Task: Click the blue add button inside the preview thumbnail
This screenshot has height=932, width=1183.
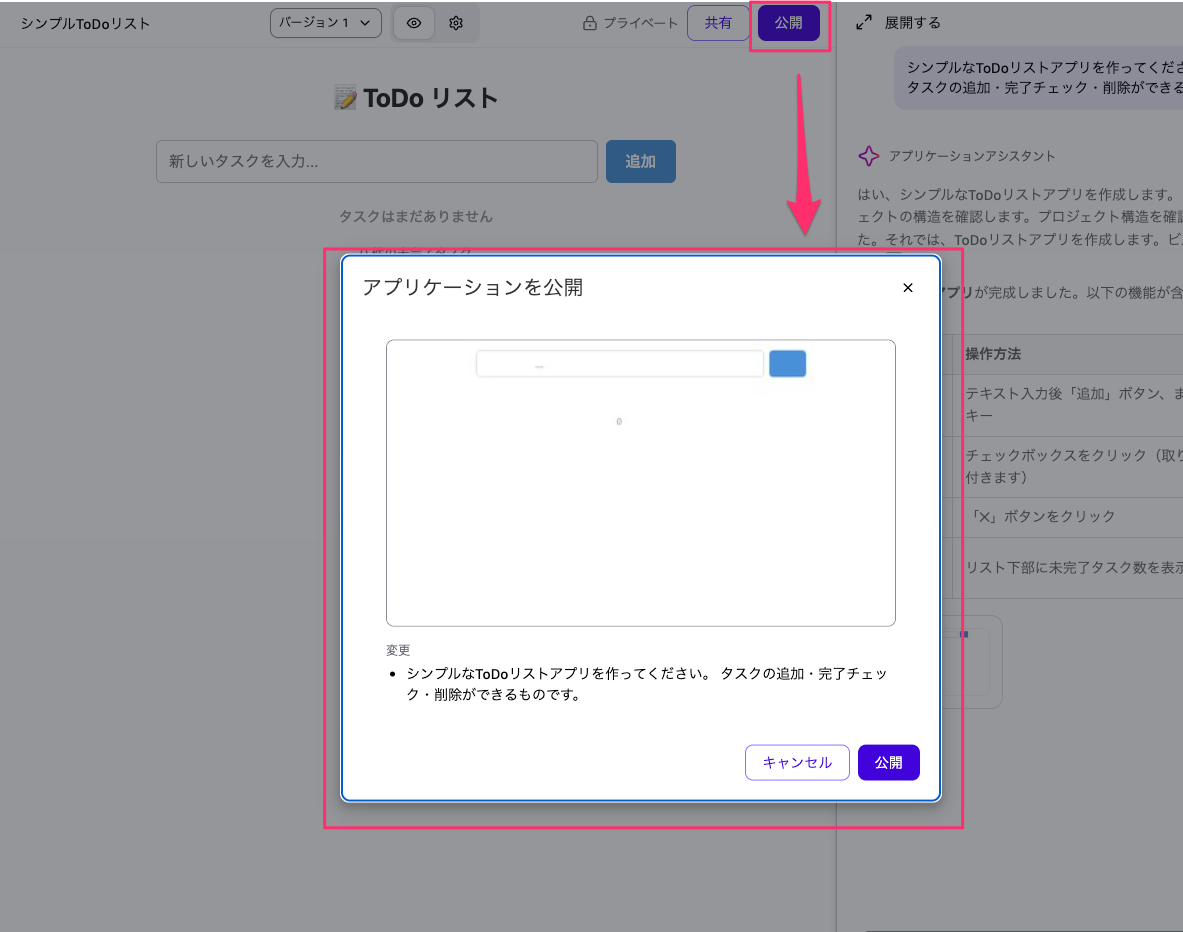Action: coord(787,363)
